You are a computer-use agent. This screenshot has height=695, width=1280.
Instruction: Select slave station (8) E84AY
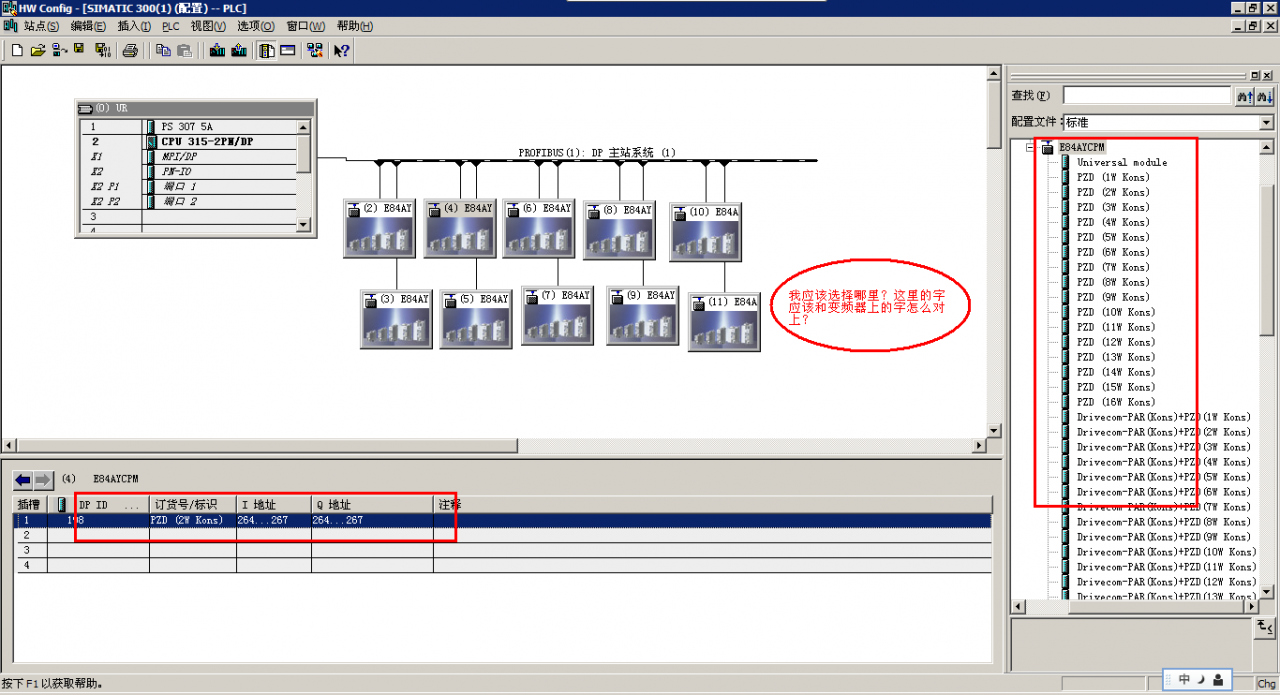click(620, 230)
